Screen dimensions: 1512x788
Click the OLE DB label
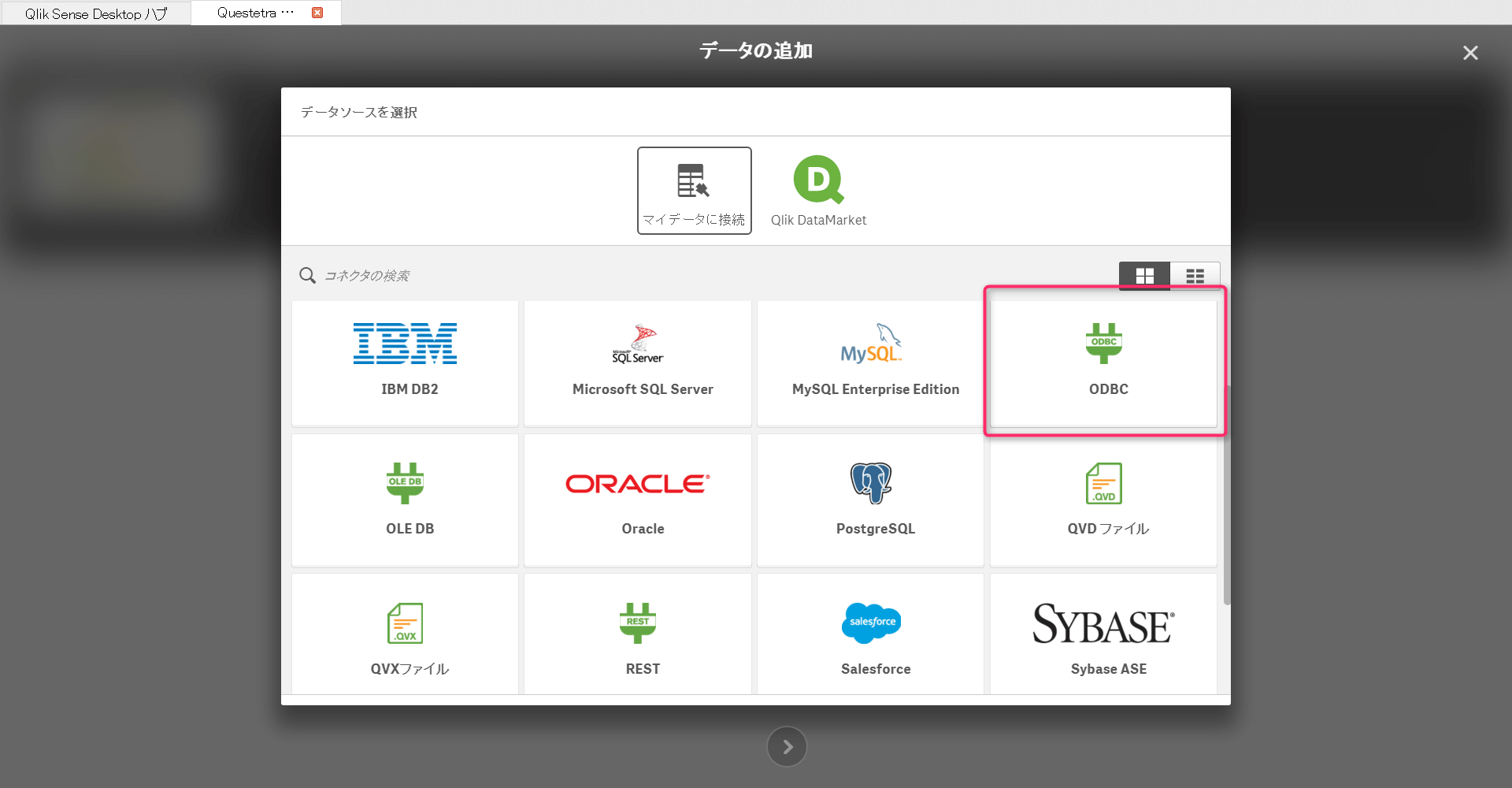point(409,529)
